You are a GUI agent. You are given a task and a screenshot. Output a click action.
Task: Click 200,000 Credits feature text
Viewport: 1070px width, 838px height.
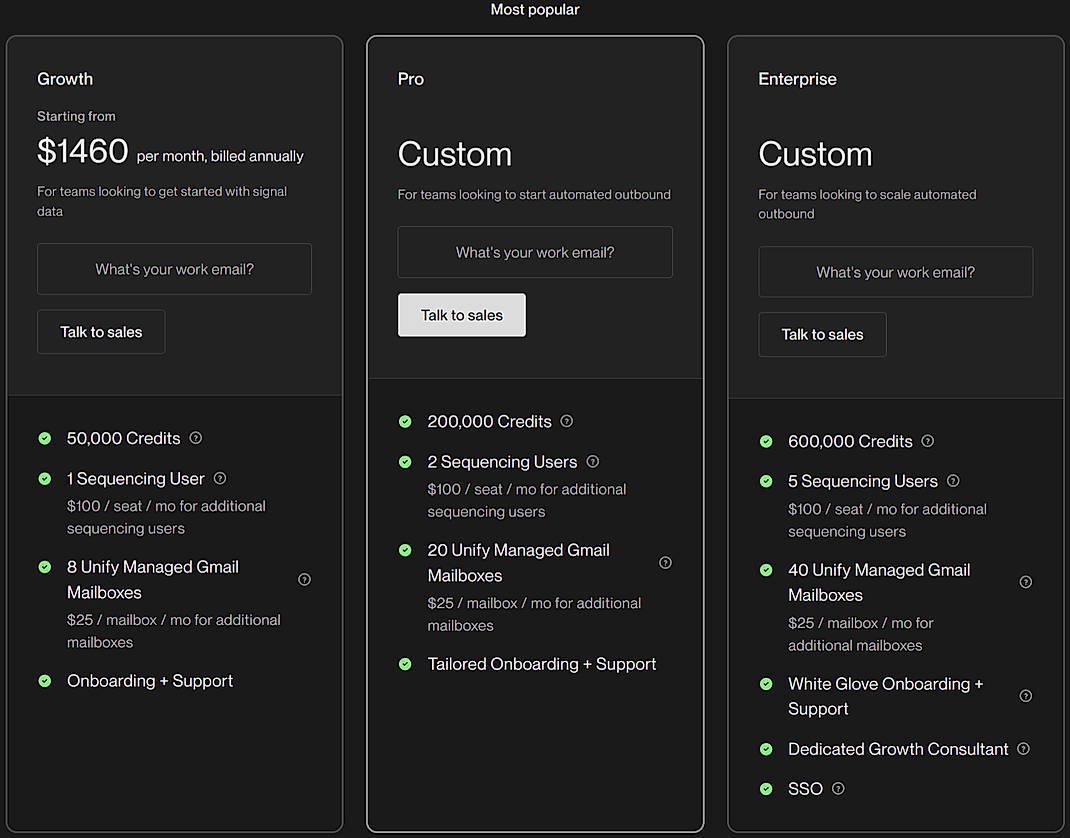[489, 421]
